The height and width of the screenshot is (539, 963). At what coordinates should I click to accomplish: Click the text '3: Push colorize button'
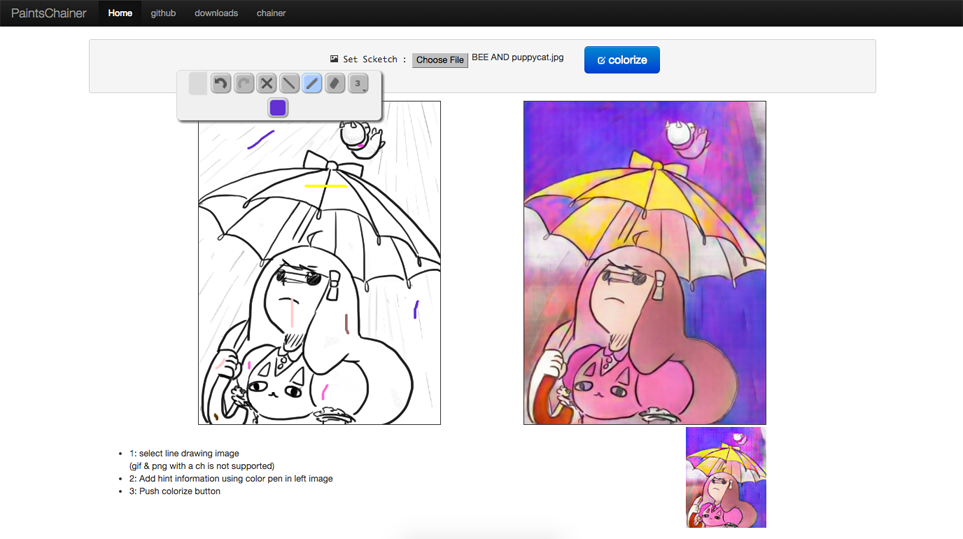[174, 491]
